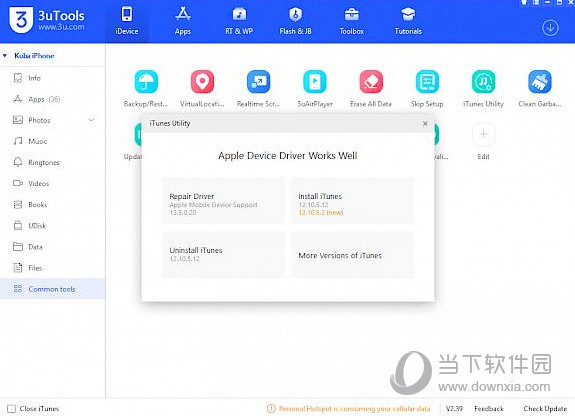Open the downloads arrow icon in header

pos(550,28)
